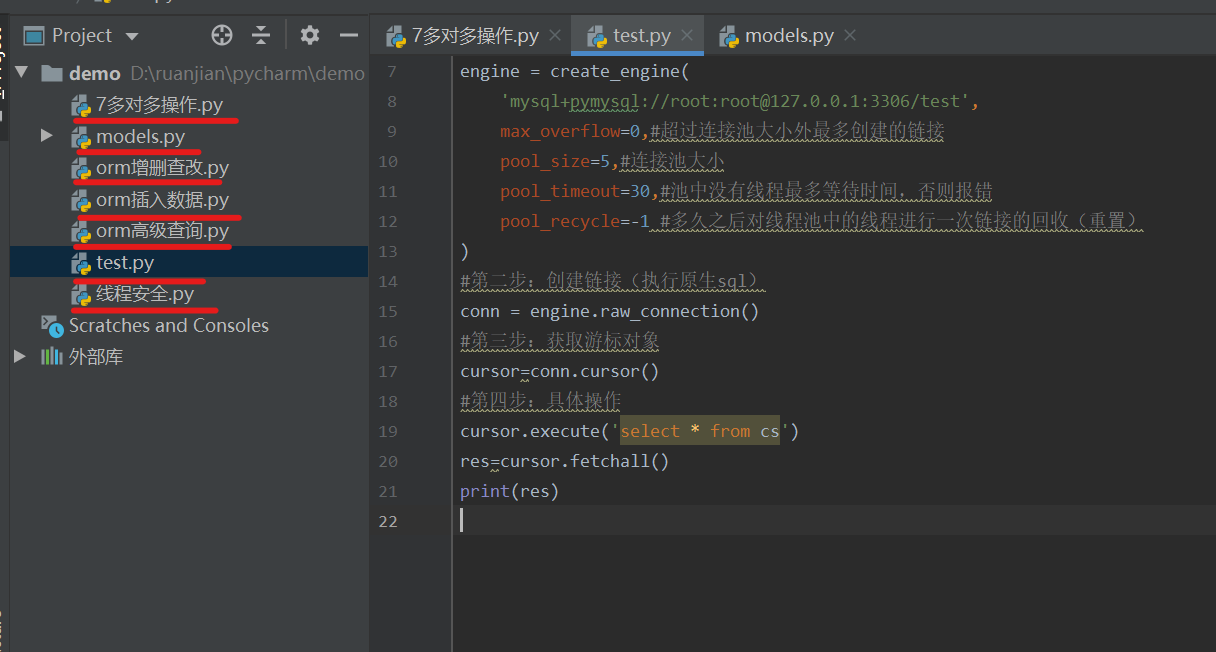Click line number 15 in gutter
The width and height of the screenshot is (1216, 652).
(388, 311)
